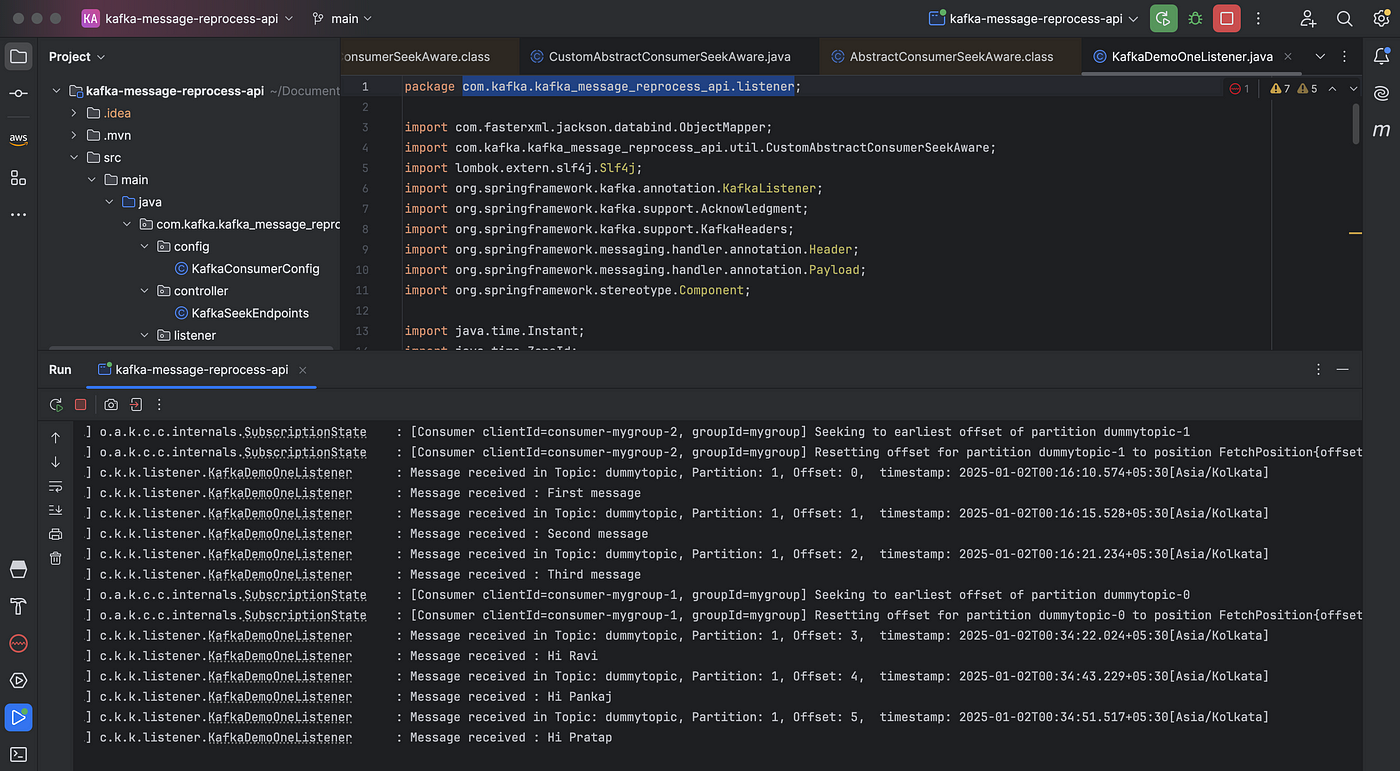Collapse the config package
The height and width of the screenshot is (771, 1400).
point(145,246)
